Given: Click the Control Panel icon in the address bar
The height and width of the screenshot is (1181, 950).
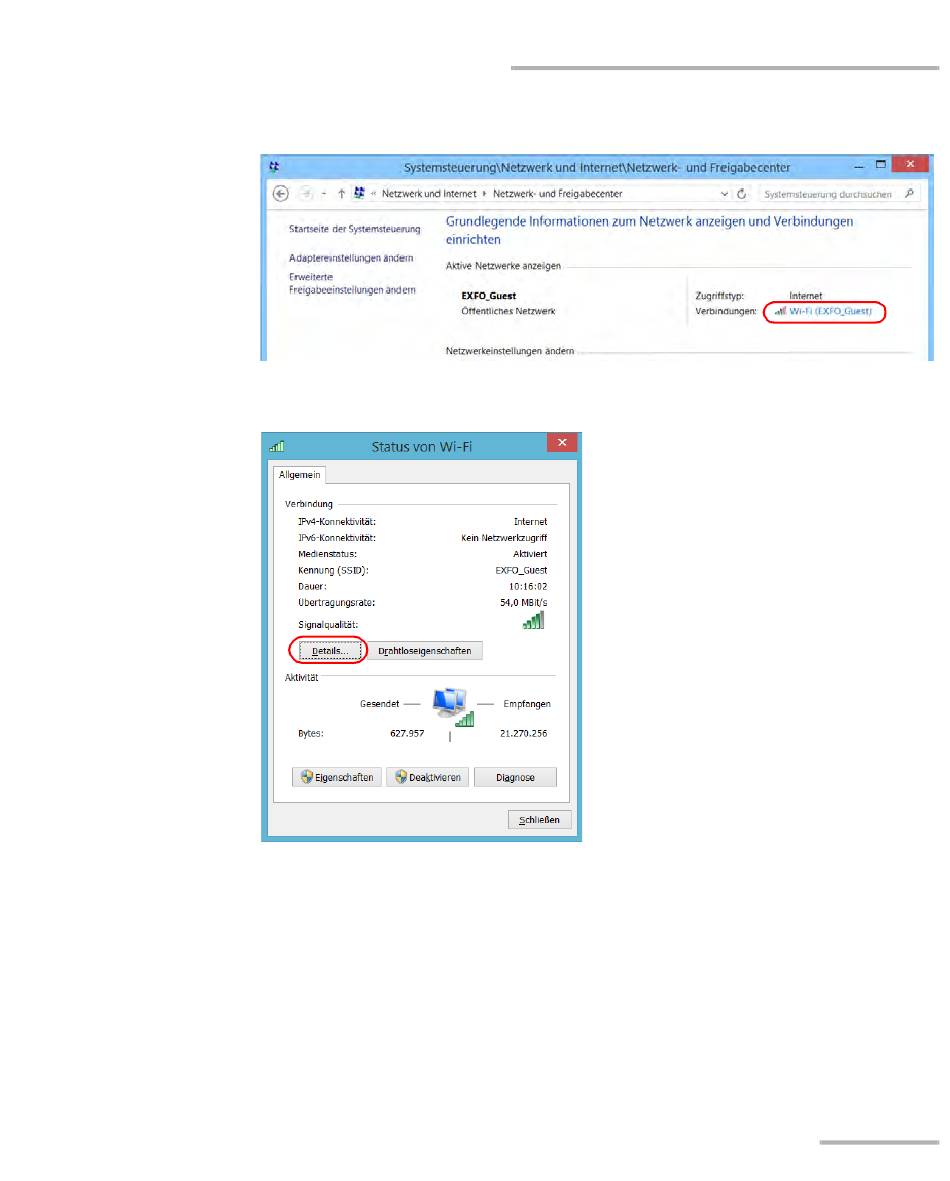Looking at the screenshot, I should pos(359,194).
